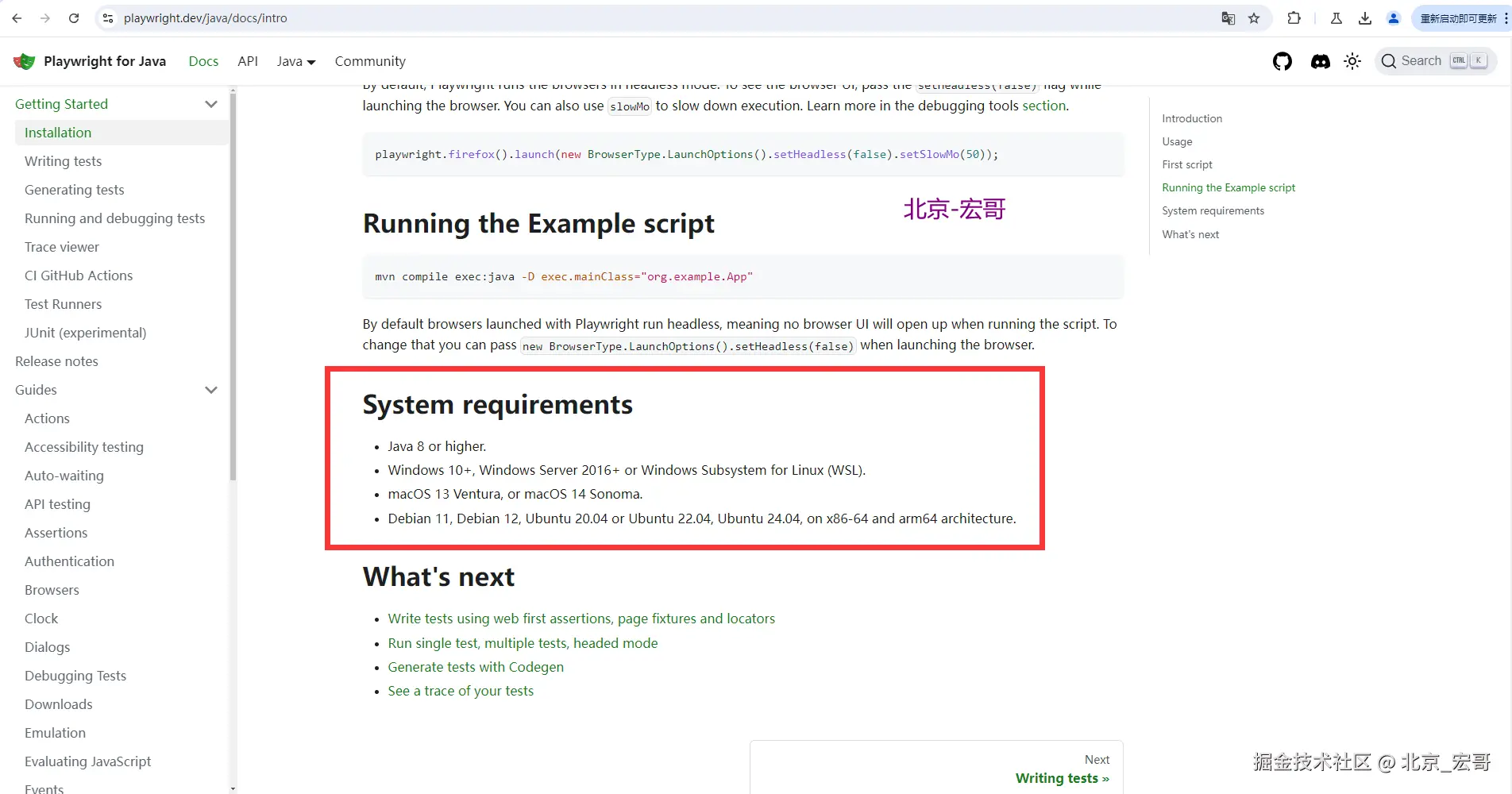Open the profile avatar icon

tap(1394, 18)
